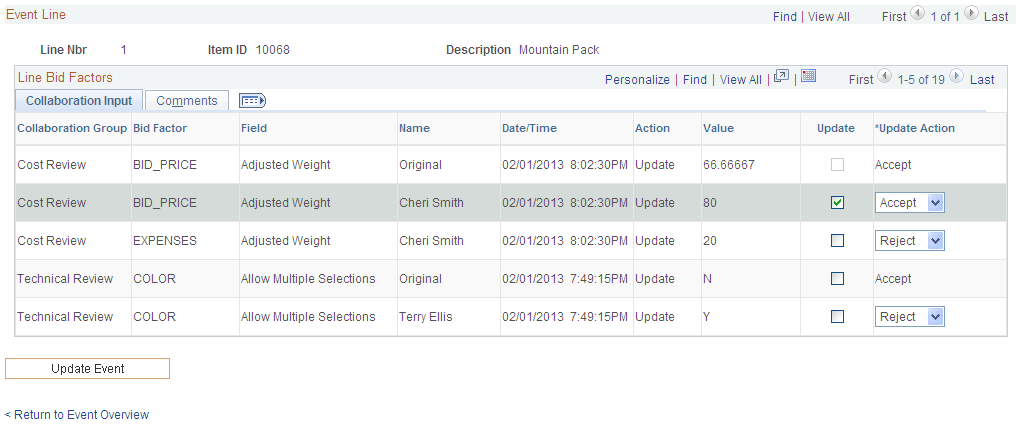Open grid in new window icon
This screenshot has width=1019, height=425.
(x=781, y=76)
